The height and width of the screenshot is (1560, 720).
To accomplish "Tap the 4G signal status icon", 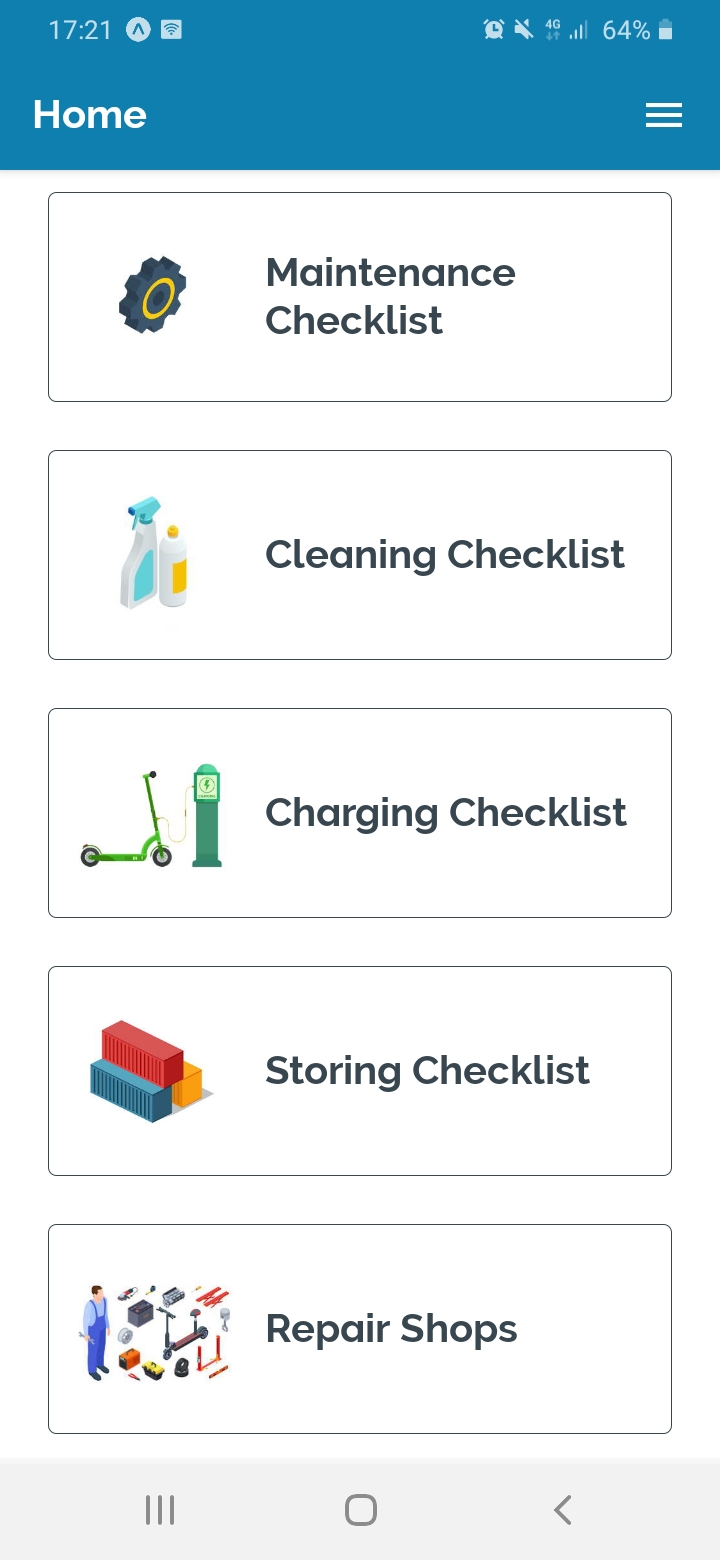I will coord(553,30).
